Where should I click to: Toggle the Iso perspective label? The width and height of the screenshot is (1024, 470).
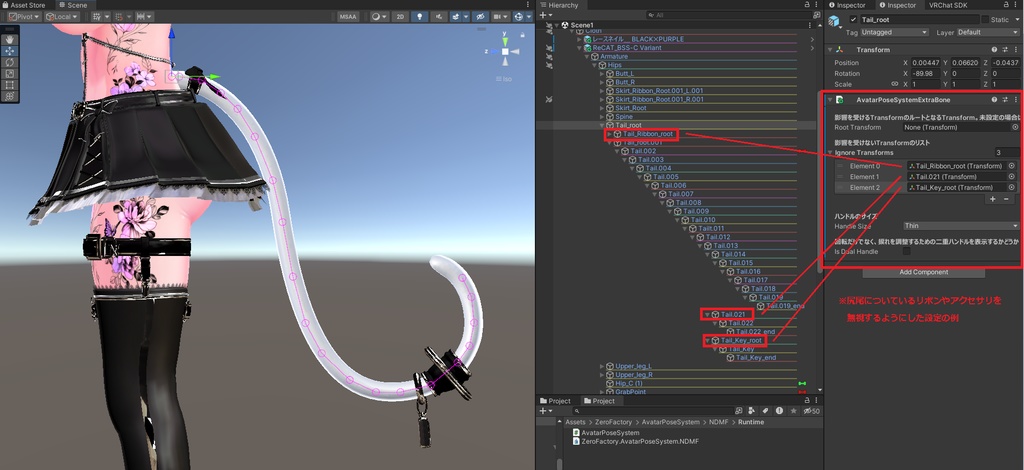(504, 79)
